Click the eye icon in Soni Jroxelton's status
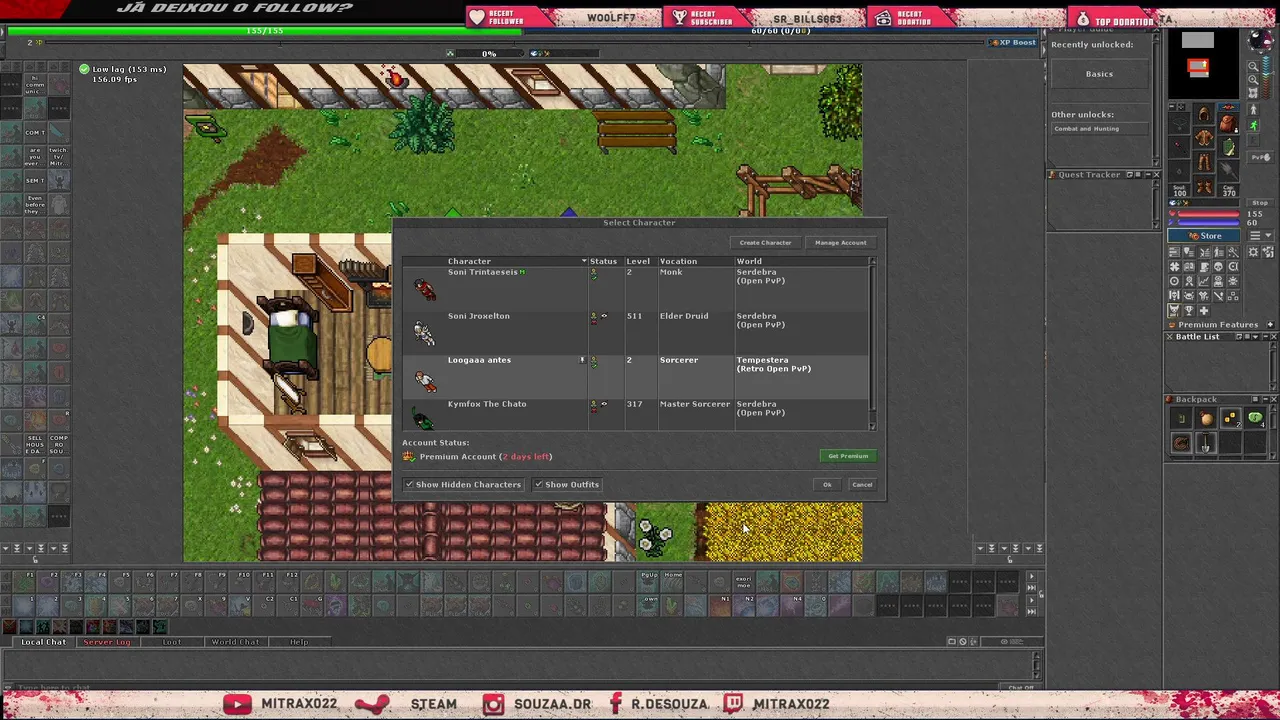 [x=603, y=316]
